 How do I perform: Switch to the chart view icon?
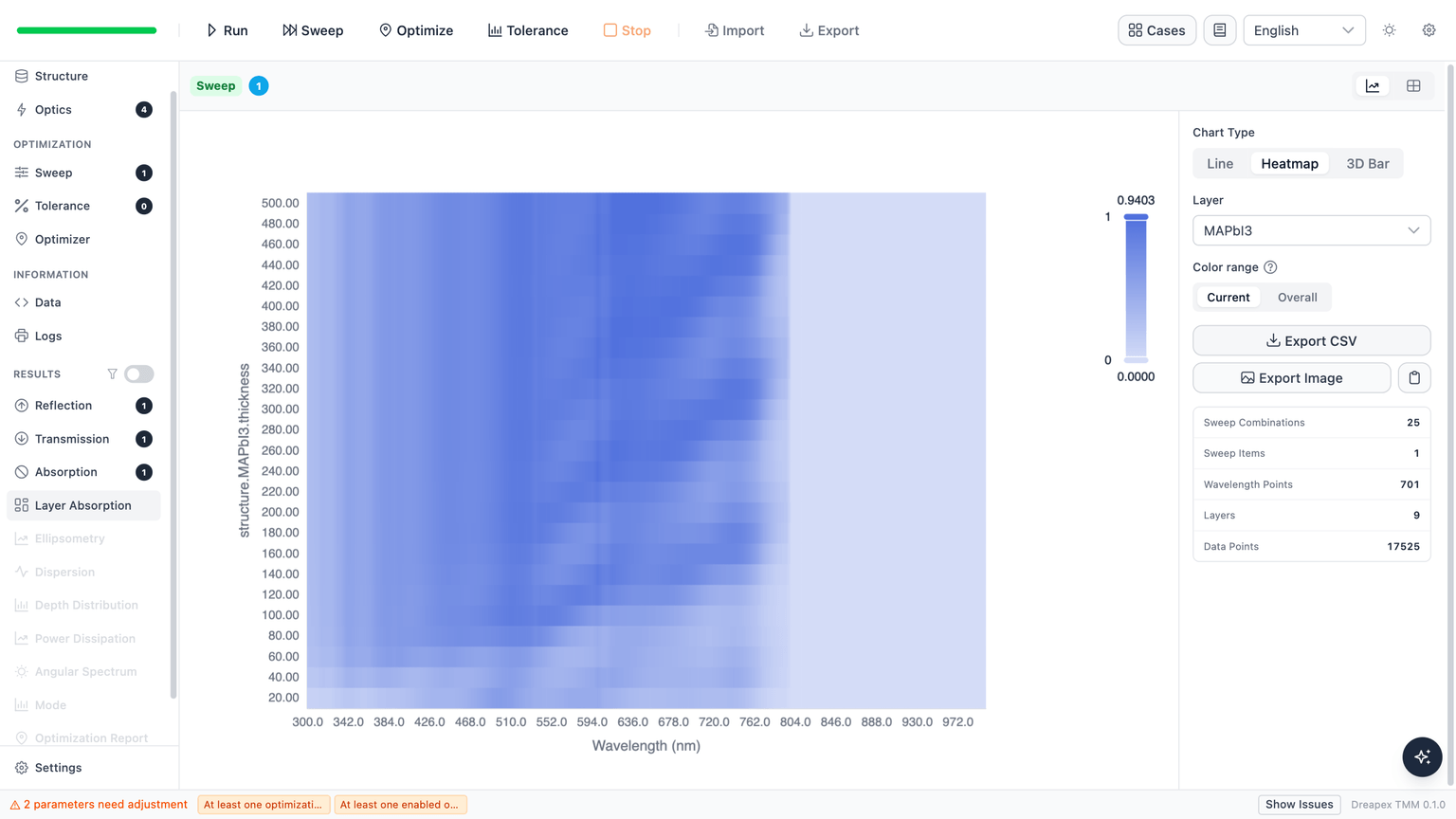click(1373, 86)
